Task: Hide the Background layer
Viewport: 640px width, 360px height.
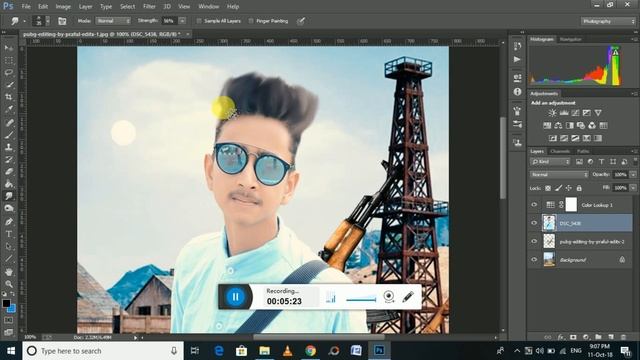Action: 534,260
